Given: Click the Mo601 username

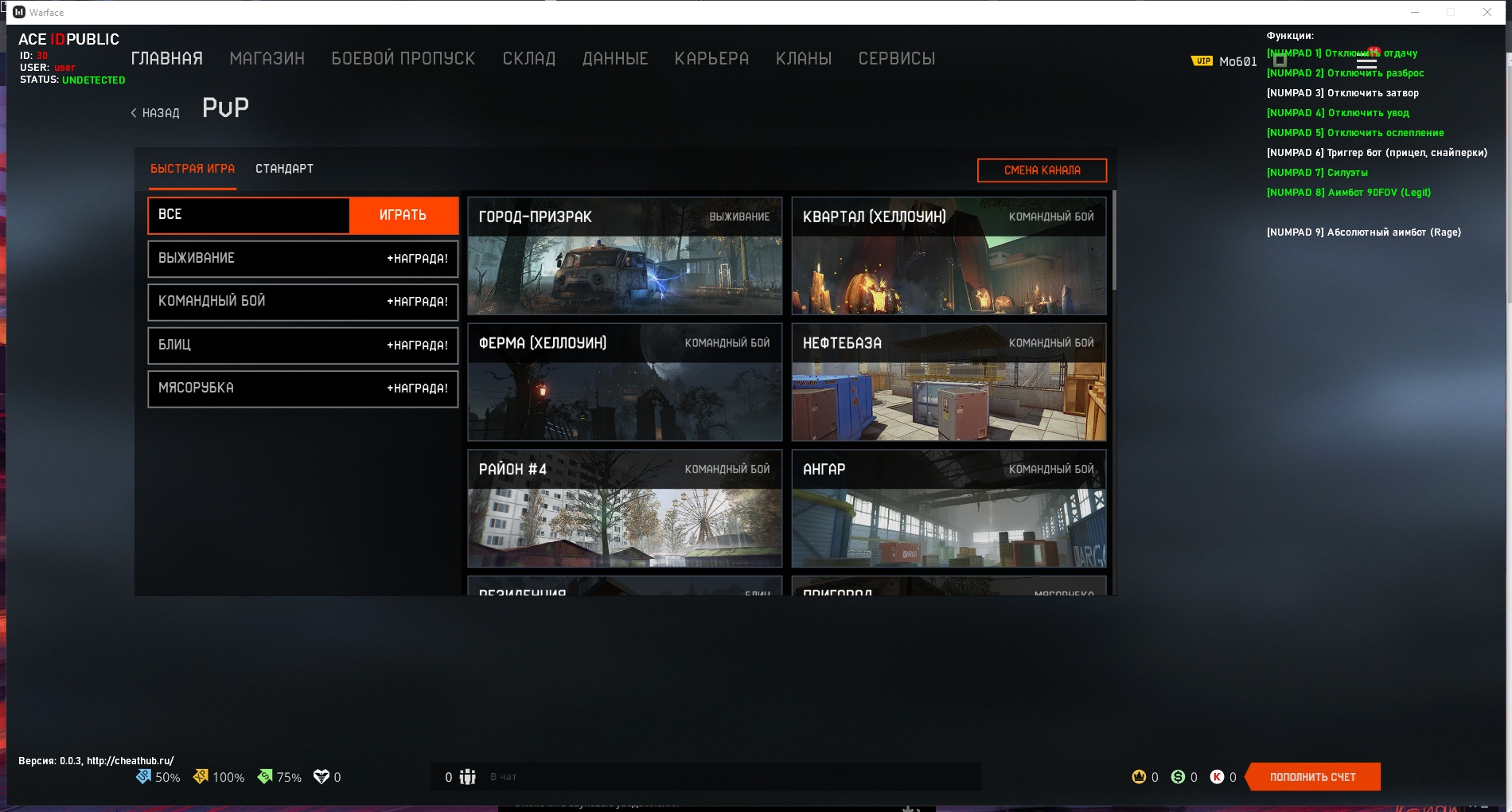Looking at the screenshot, I should (x=1237, y=61).
